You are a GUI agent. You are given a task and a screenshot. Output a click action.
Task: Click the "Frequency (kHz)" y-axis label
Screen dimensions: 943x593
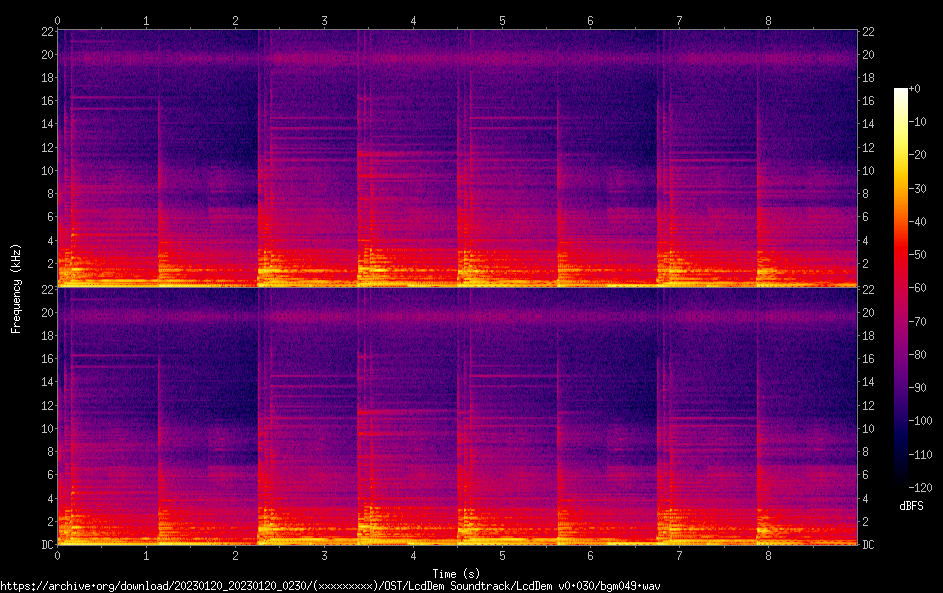coord(17,288)
